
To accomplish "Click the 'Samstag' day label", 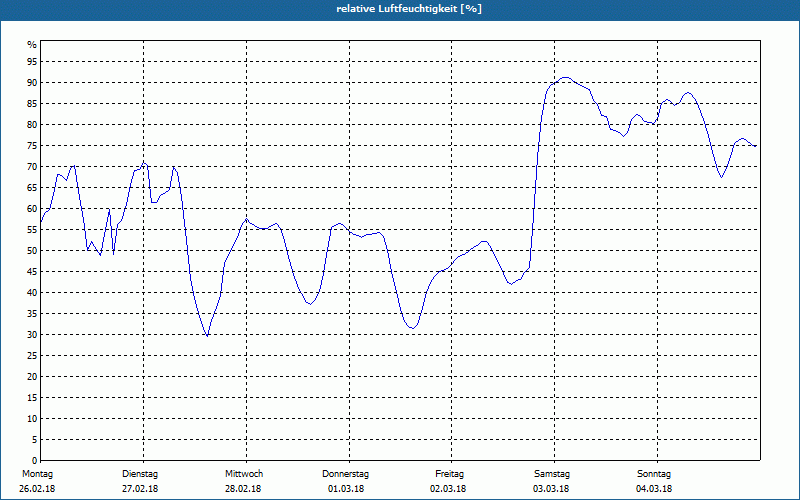I will tap(552, 474).
